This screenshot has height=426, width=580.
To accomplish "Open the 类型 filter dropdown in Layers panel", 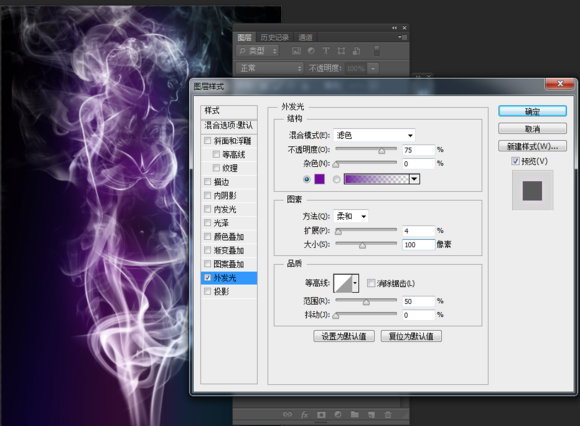I will point(257,51).
